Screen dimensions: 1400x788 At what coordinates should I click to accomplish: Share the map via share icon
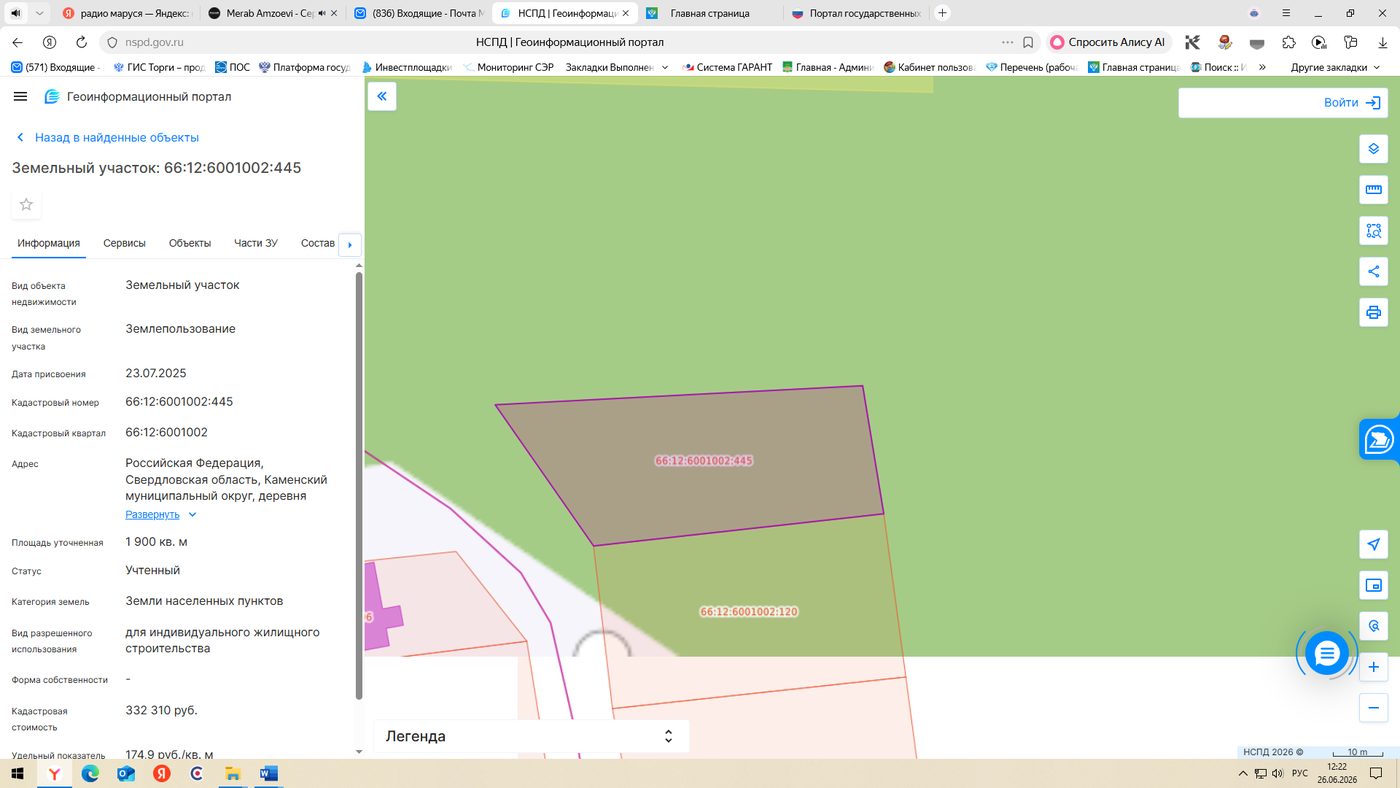click(1373, 271)
